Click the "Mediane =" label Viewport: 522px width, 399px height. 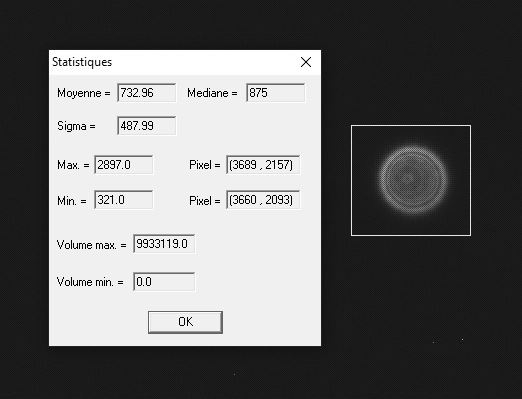click(x=212, y=93)
